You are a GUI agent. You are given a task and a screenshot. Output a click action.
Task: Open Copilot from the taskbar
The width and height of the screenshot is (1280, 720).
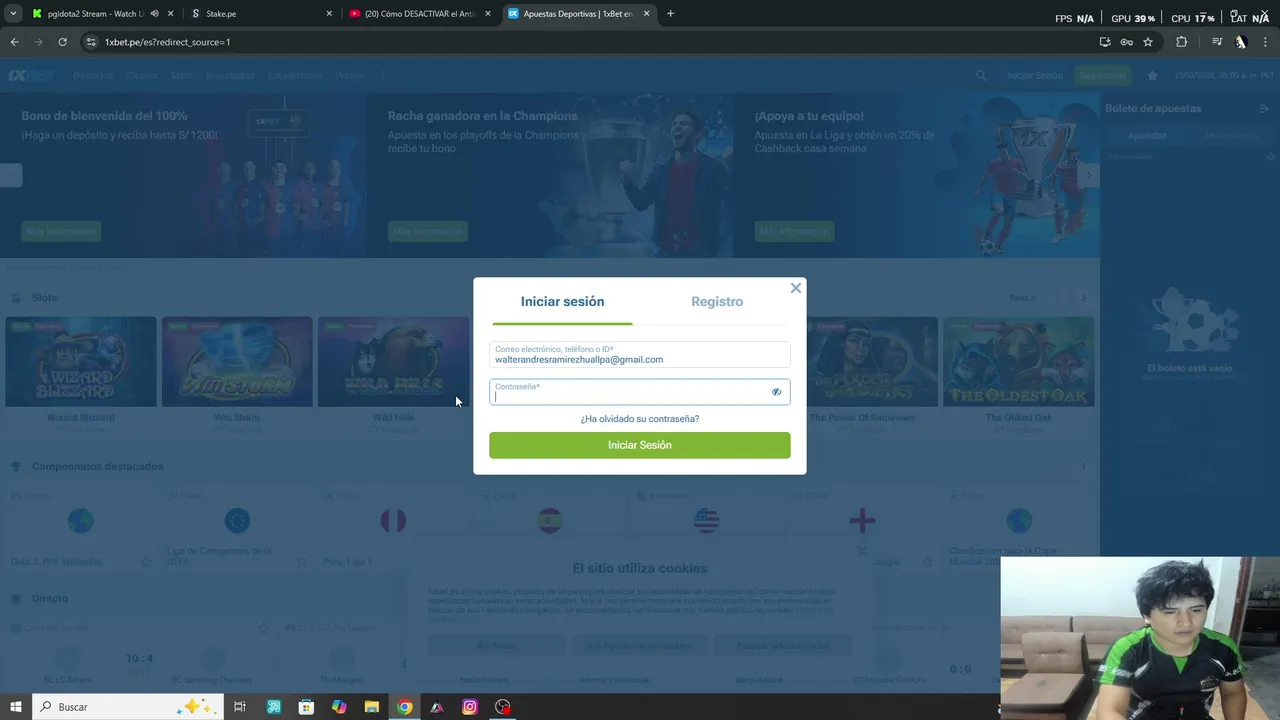tap(339, 707)
